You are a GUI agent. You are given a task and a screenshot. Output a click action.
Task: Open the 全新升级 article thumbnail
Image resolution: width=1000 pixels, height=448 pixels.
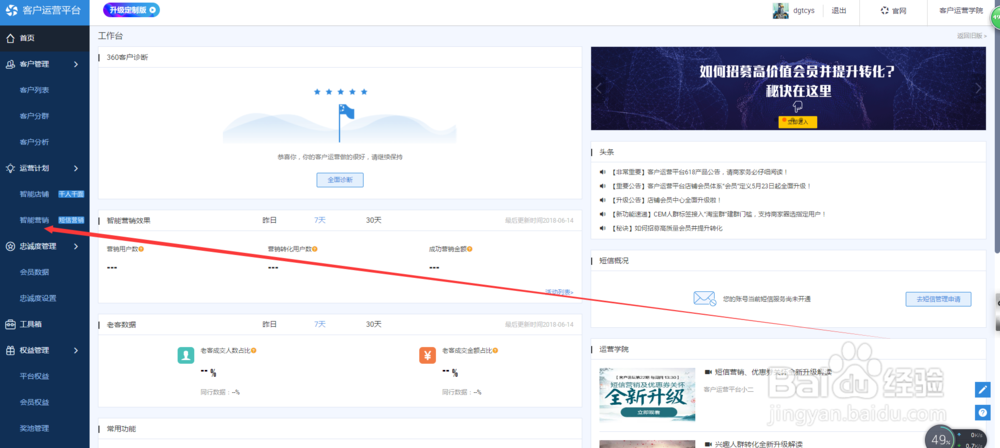[x=647, y=394]
